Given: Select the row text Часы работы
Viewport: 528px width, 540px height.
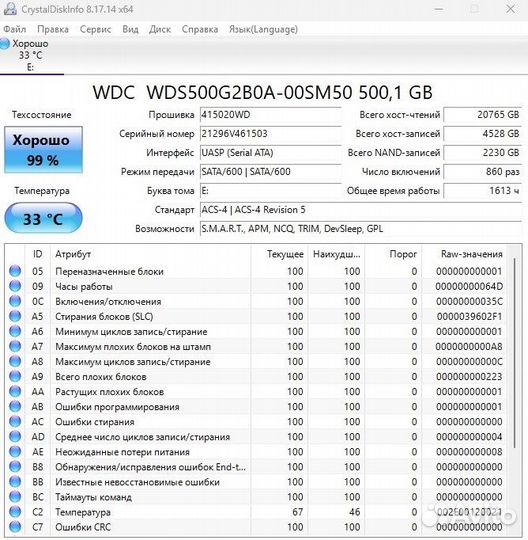Looking at the screenshot, I should [x=84, y=286].
